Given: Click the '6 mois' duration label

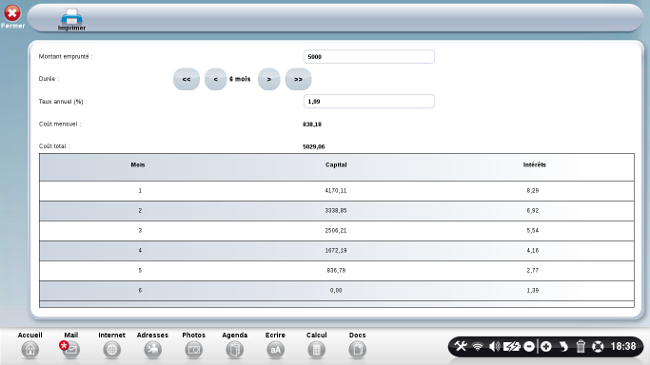Looking at the screenshot, I should point(240,79).
